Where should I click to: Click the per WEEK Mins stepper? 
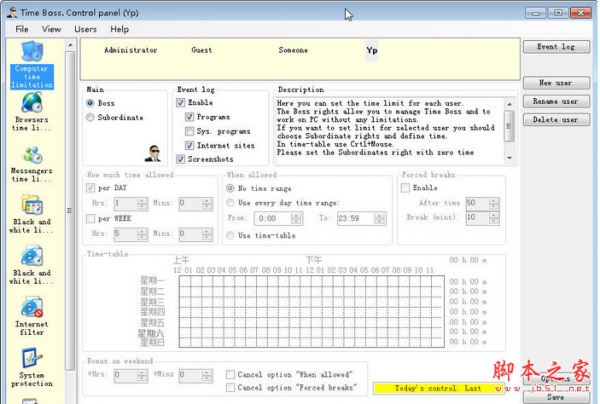coord(207,234)
